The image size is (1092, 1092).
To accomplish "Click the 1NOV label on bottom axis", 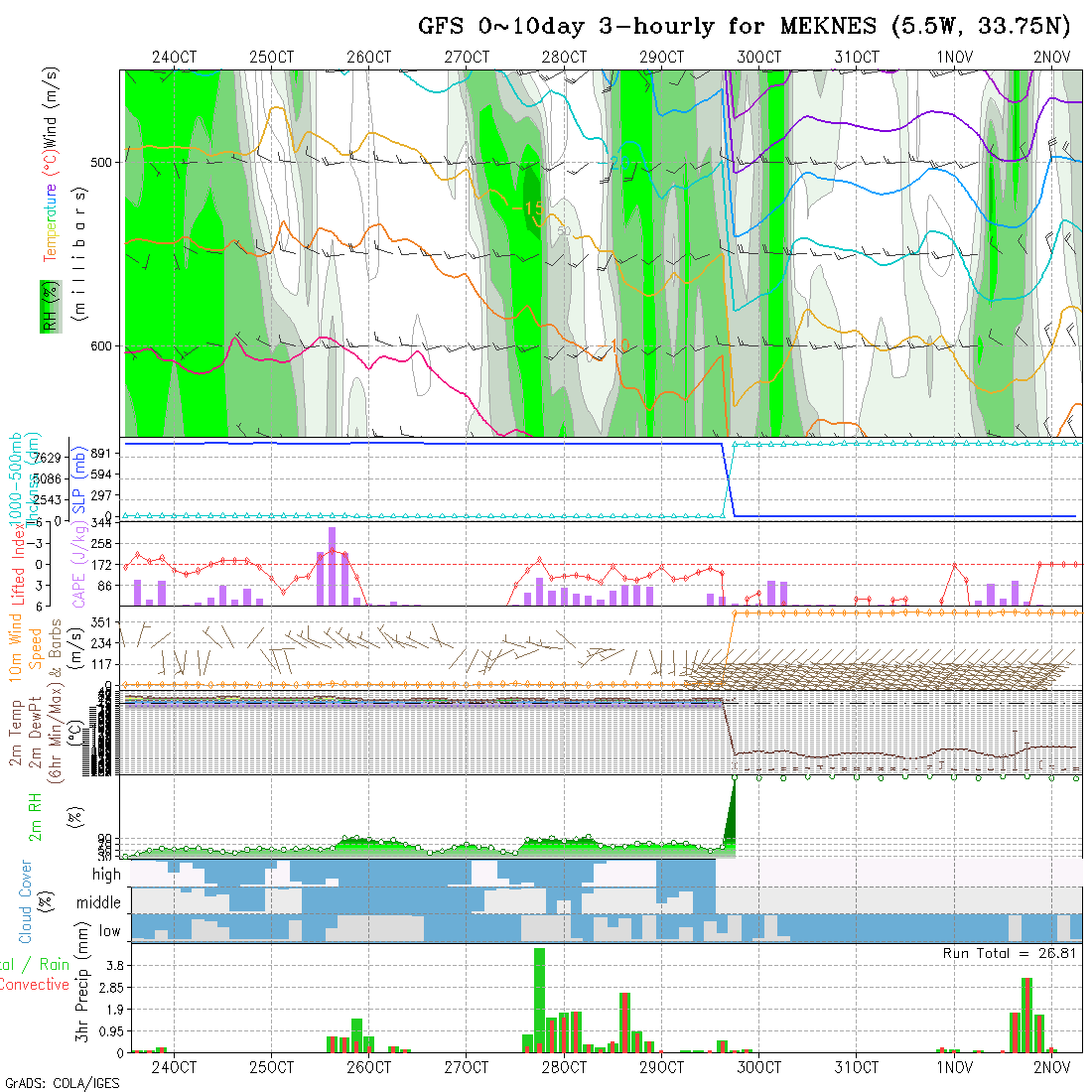I will (954, 1068).
